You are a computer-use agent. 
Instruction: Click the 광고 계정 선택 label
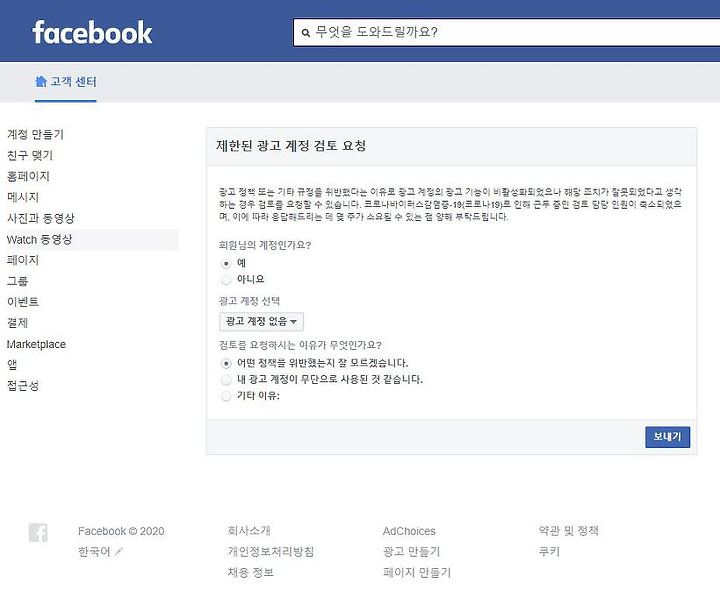tap(249, 301)
